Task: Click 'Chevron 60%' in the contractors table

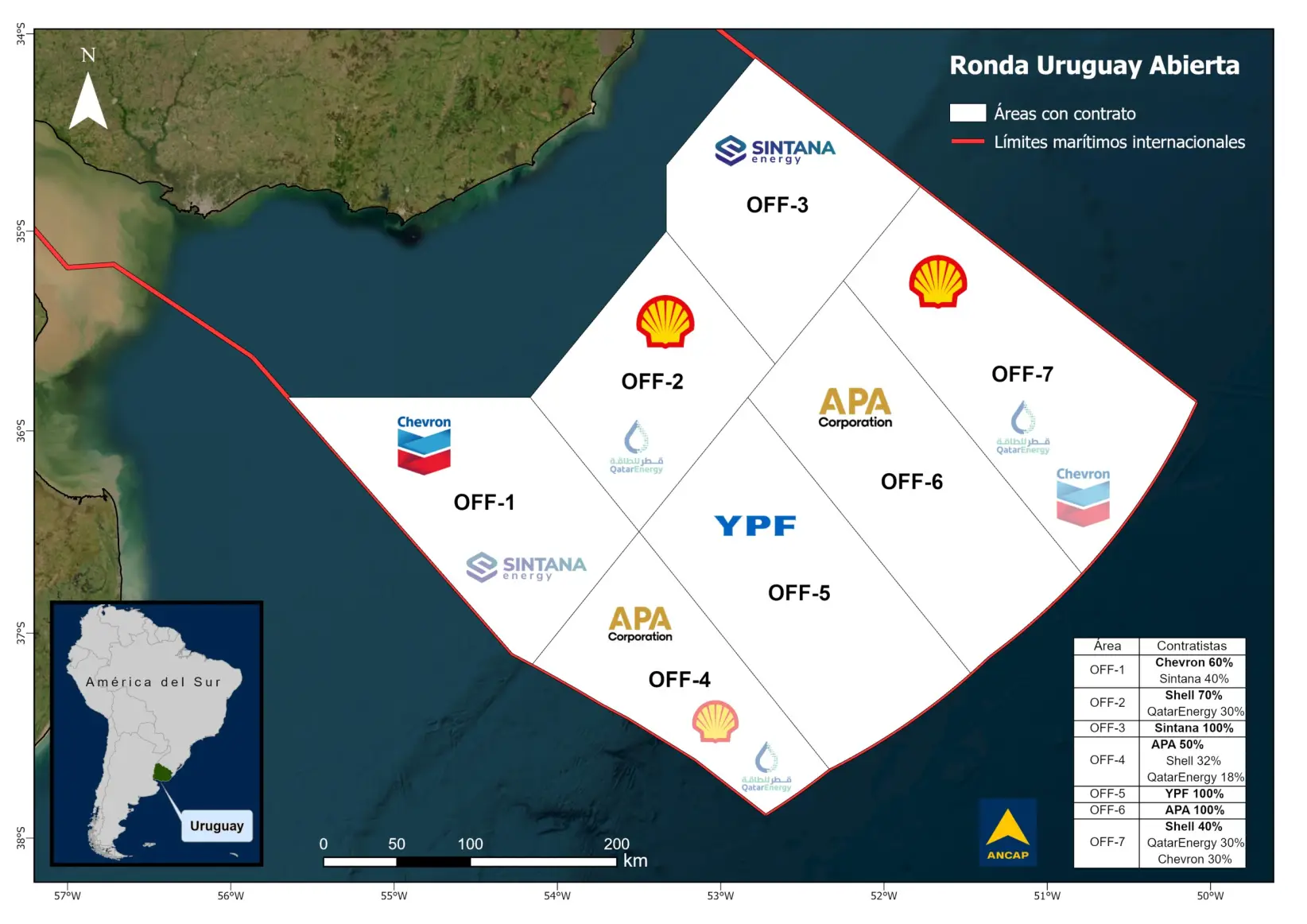Action: [x=1193, y=662]
